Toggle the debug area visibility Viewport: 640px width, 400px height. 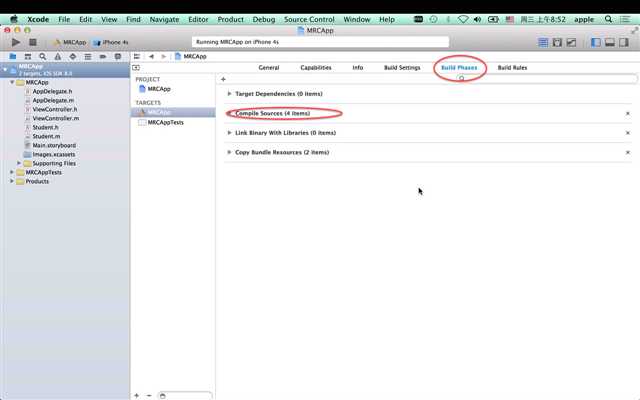point(610,42)
